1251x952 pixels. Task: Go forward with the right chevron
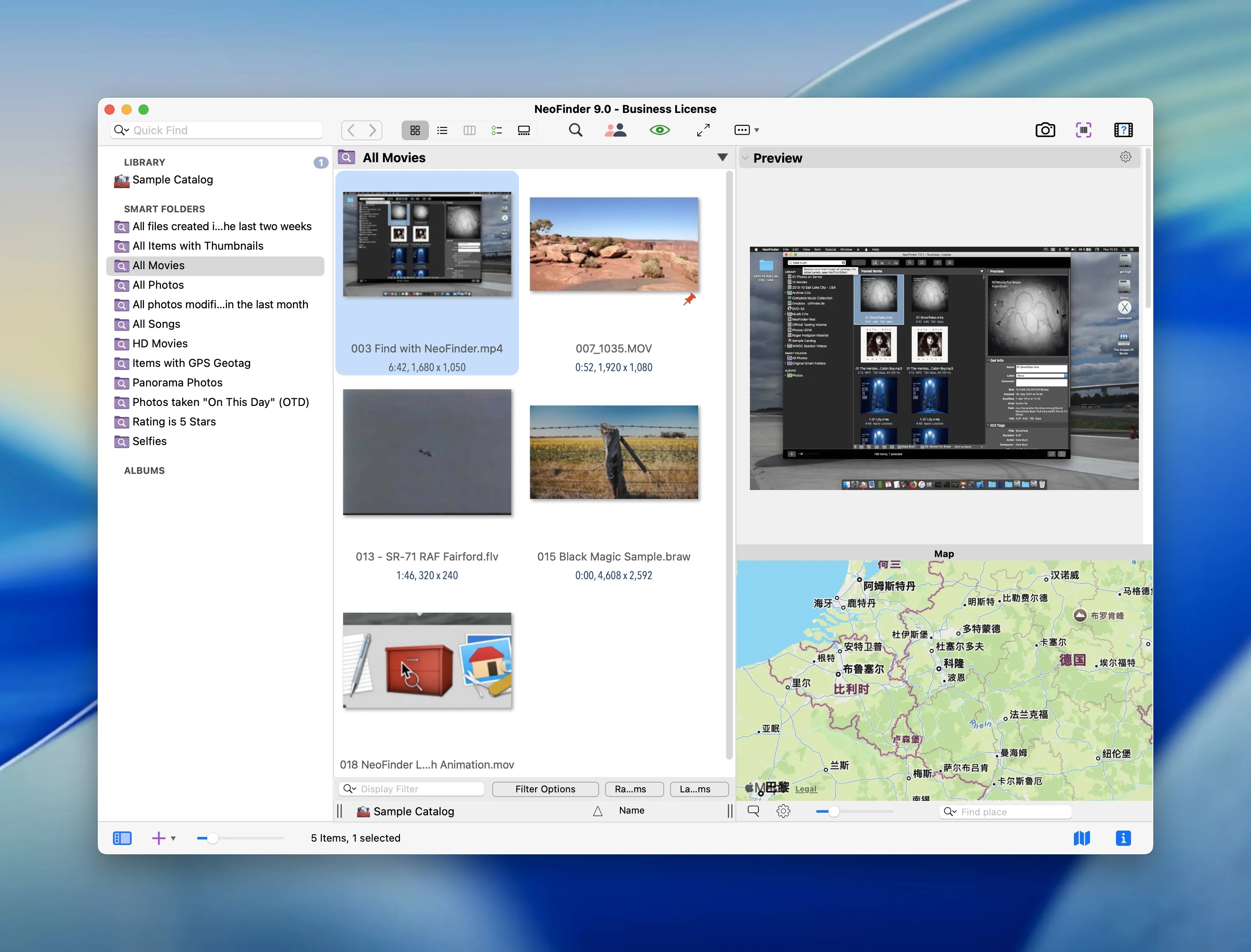(372, 130)
